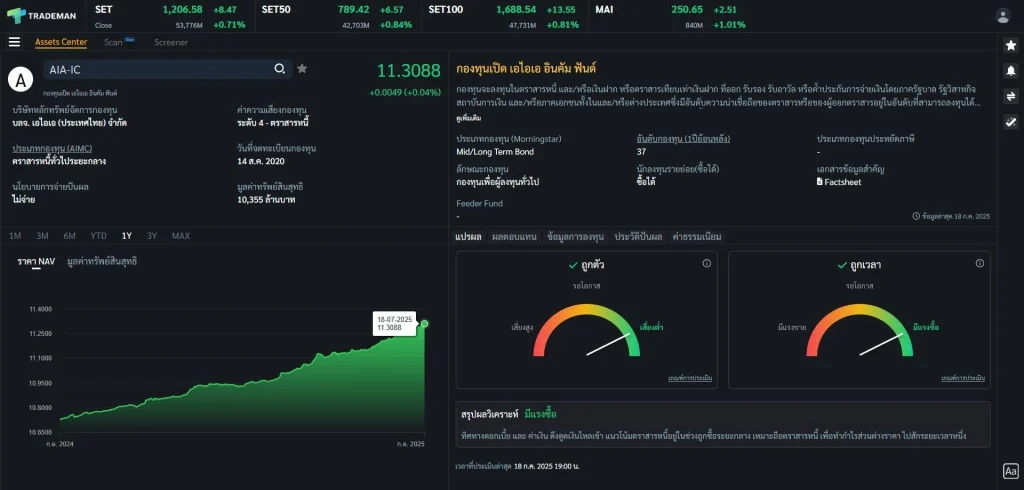
Task: Open the อันดับกองทุน (1ปีย้อนหลัง) link
Action: click(x=683, y=139)
